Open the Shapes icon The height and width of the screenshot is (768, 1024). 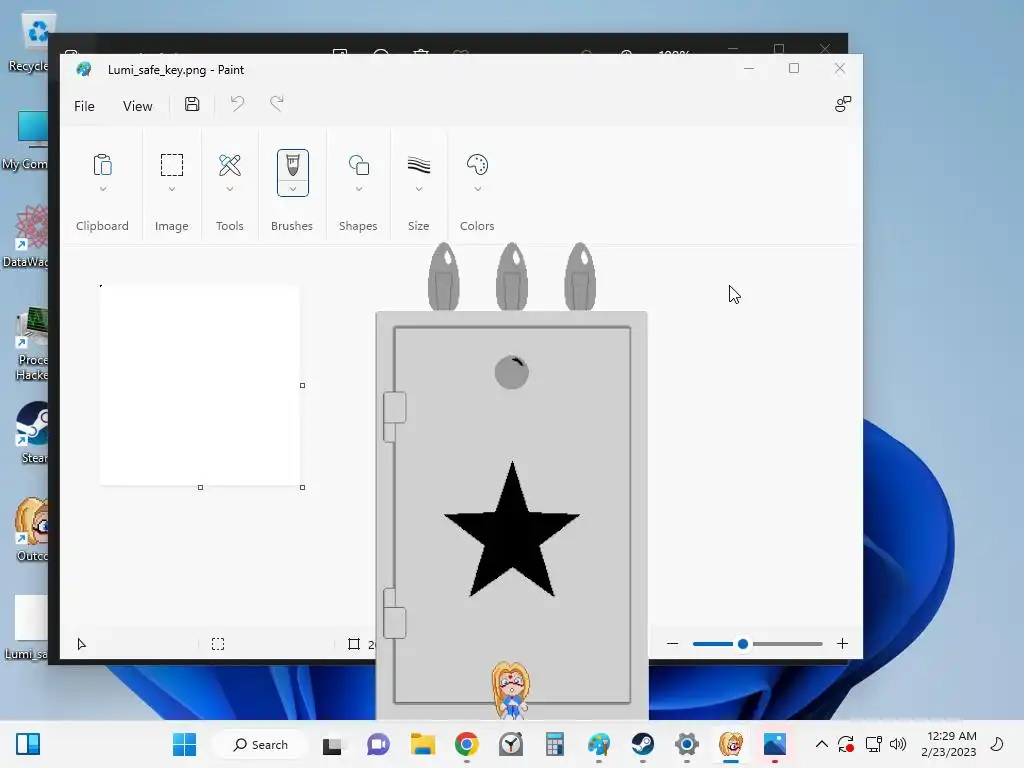click(x=359, y=165)
